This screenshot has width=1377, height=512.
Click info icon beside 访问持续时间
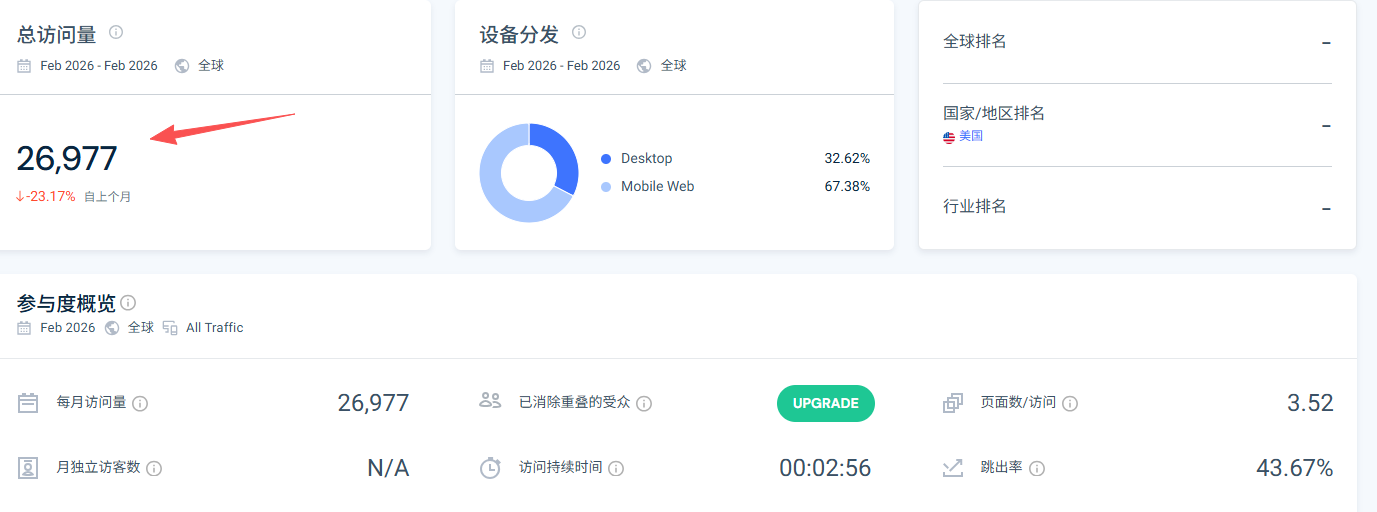(616, 468)
